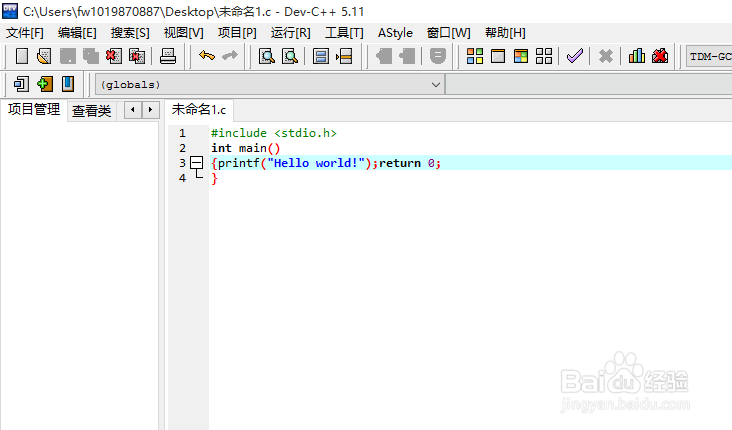Click the Print icon
Image resolution: width=732 pixels, height=430 pixels.
168,56
